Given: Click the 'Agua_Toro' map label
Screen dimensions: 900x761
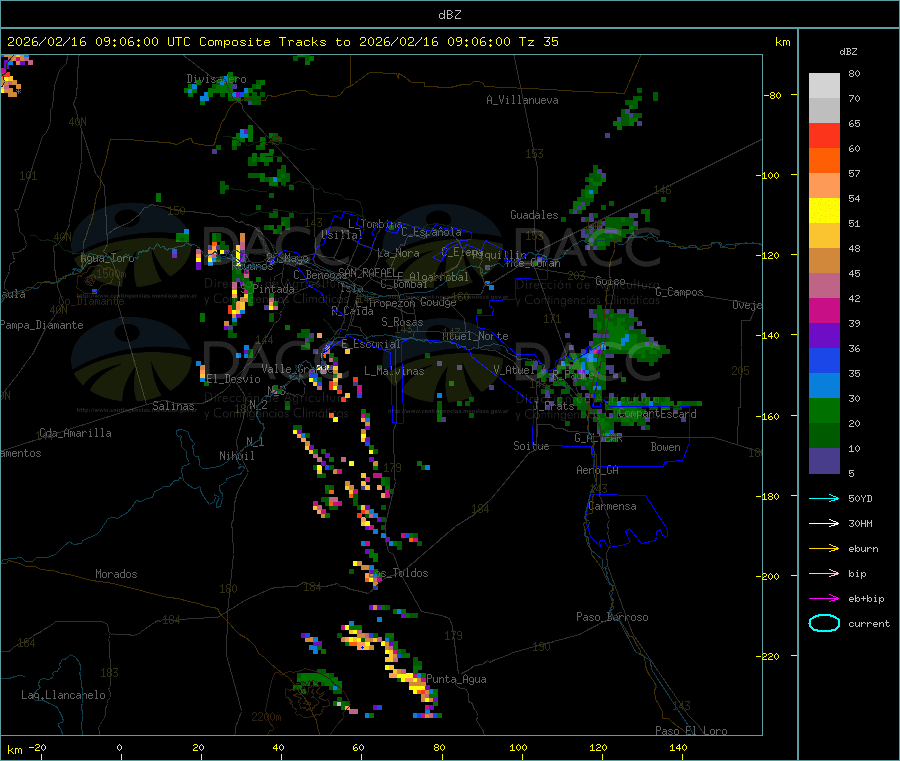Looking at the screenshot, I should [x=107, y=258].
